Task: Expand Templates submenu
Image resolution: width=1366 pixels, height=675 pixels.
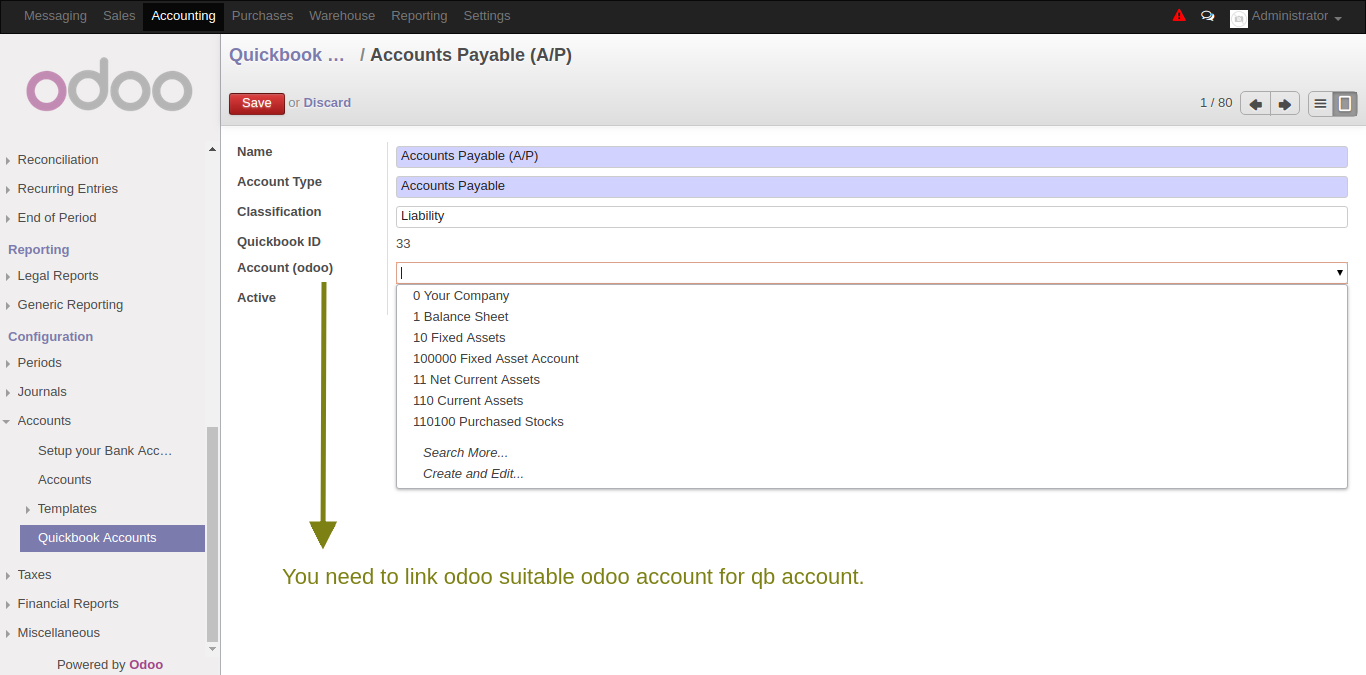Action: point(66,509)
